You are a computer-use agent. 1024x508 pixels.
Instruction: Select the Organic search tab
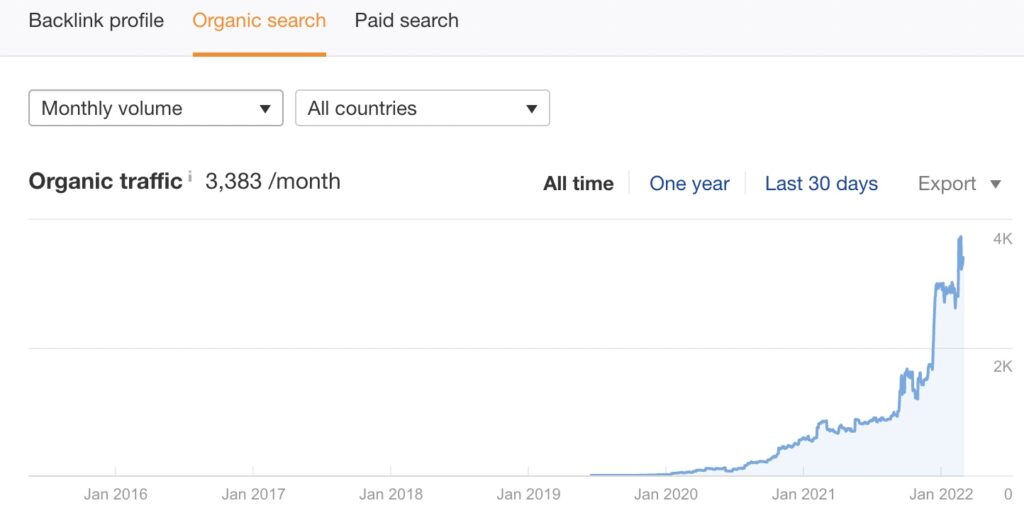coord(259,20)
